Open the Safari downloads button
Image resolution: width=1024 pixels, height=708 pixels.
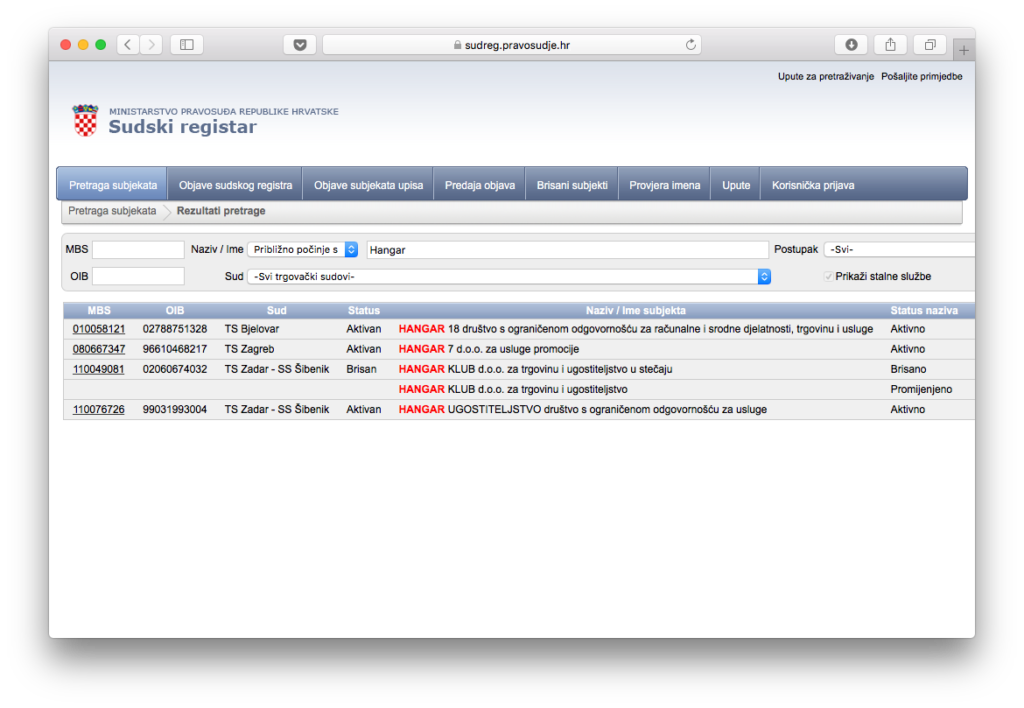point(851,44)
